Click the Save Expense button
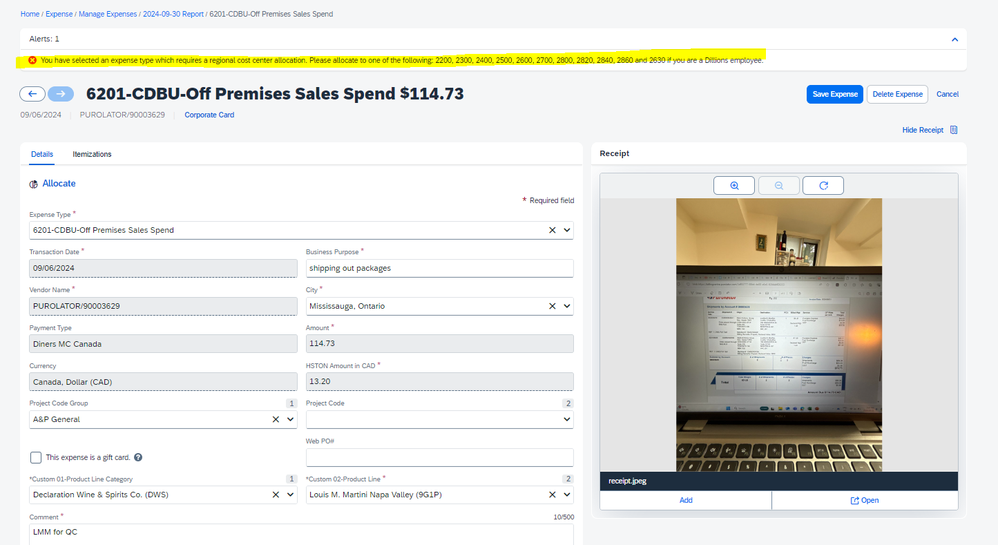Viewport: 998px width, 545px height. [x=834, y=94]
